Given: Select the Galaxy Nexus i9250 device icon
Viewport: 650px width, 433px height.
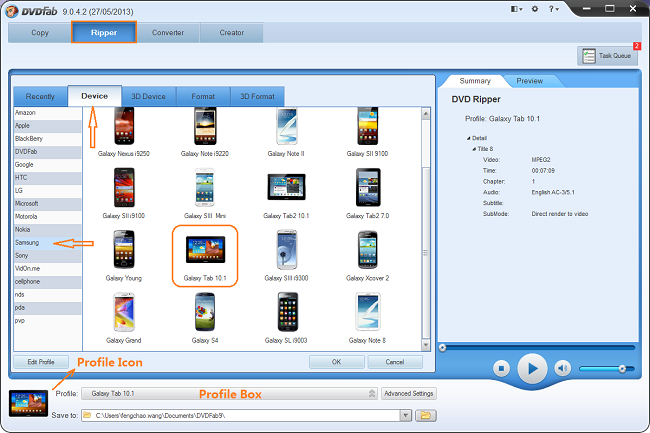Looking at the screenshot, I should [124, 126].
